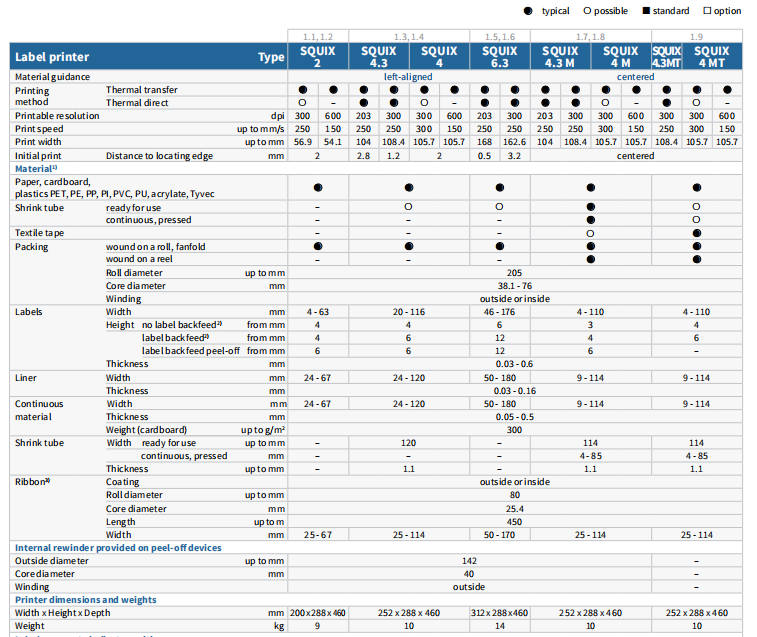Screen dimensions: 757x637
Task: Click the print width value '56.9'
Action: (303, 142)
